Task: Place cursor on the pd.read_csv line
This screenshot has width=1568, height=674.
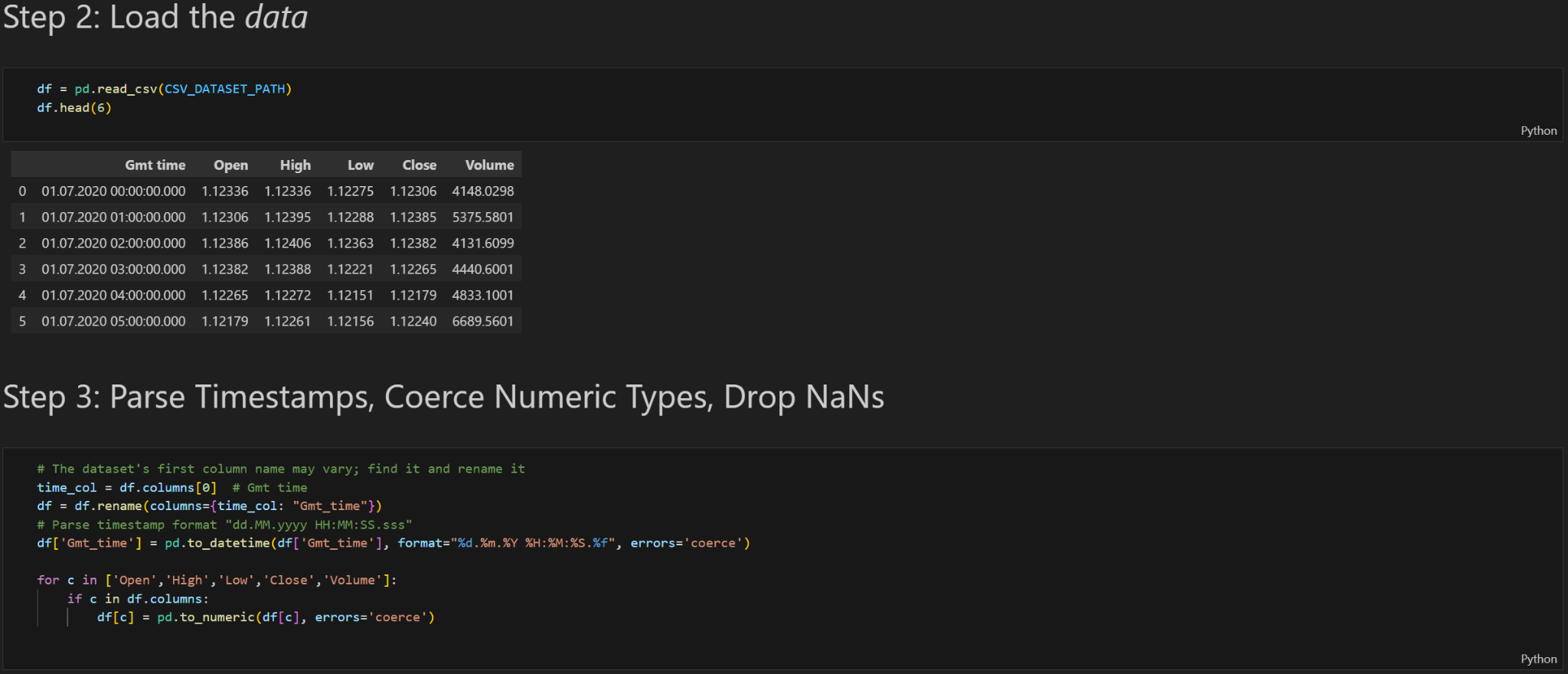Action: [164, 89]
